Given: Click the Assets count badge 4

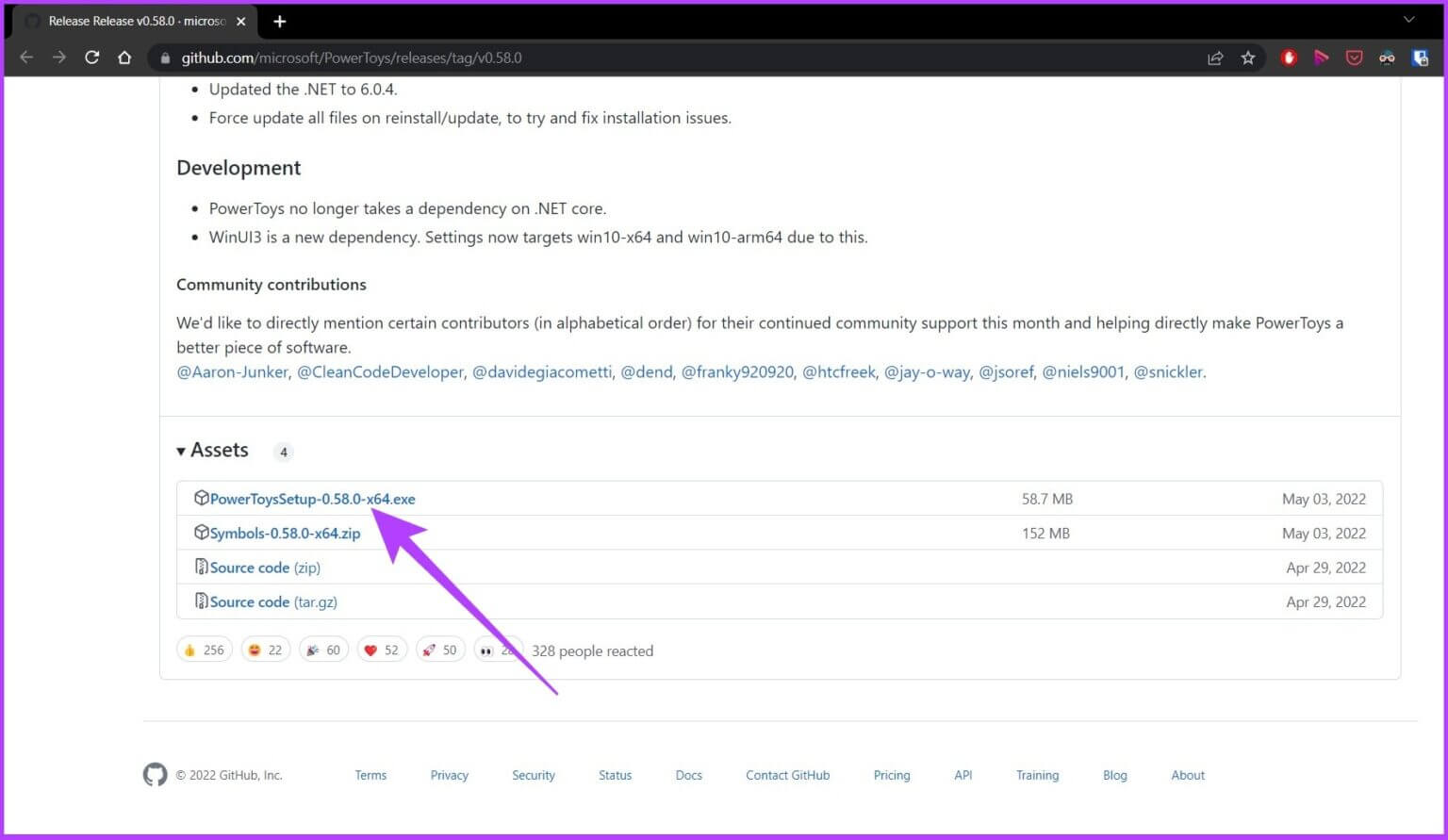Looking at the screenshot, I should 283,452.
